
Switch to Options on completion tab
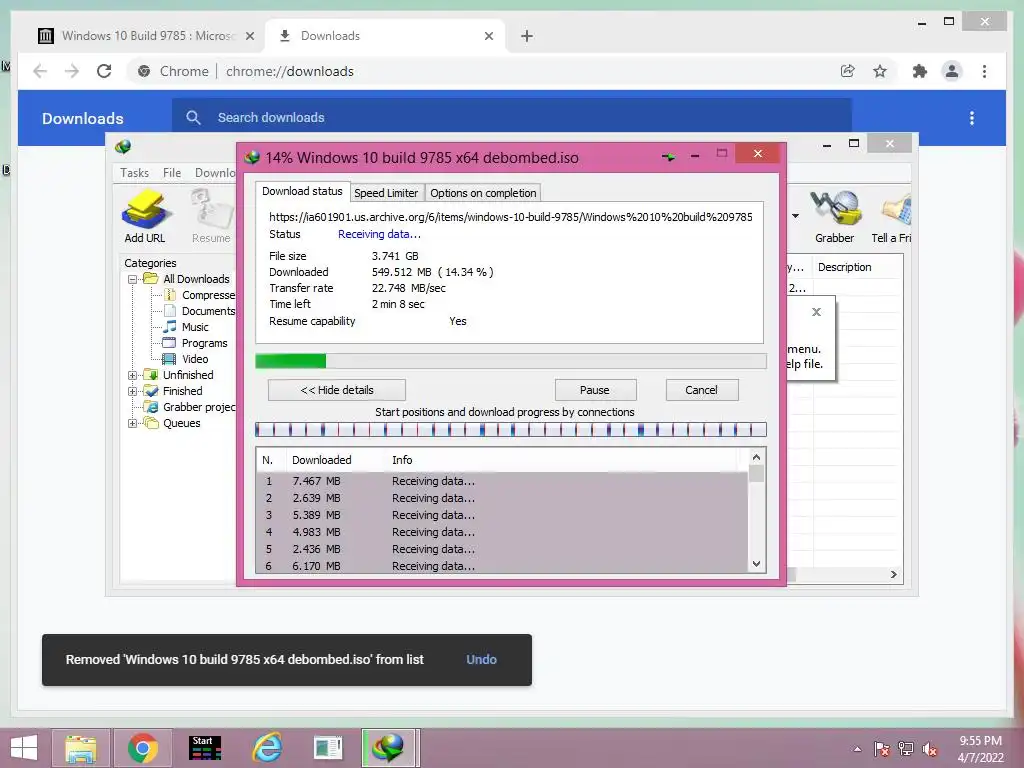[483, 193]
